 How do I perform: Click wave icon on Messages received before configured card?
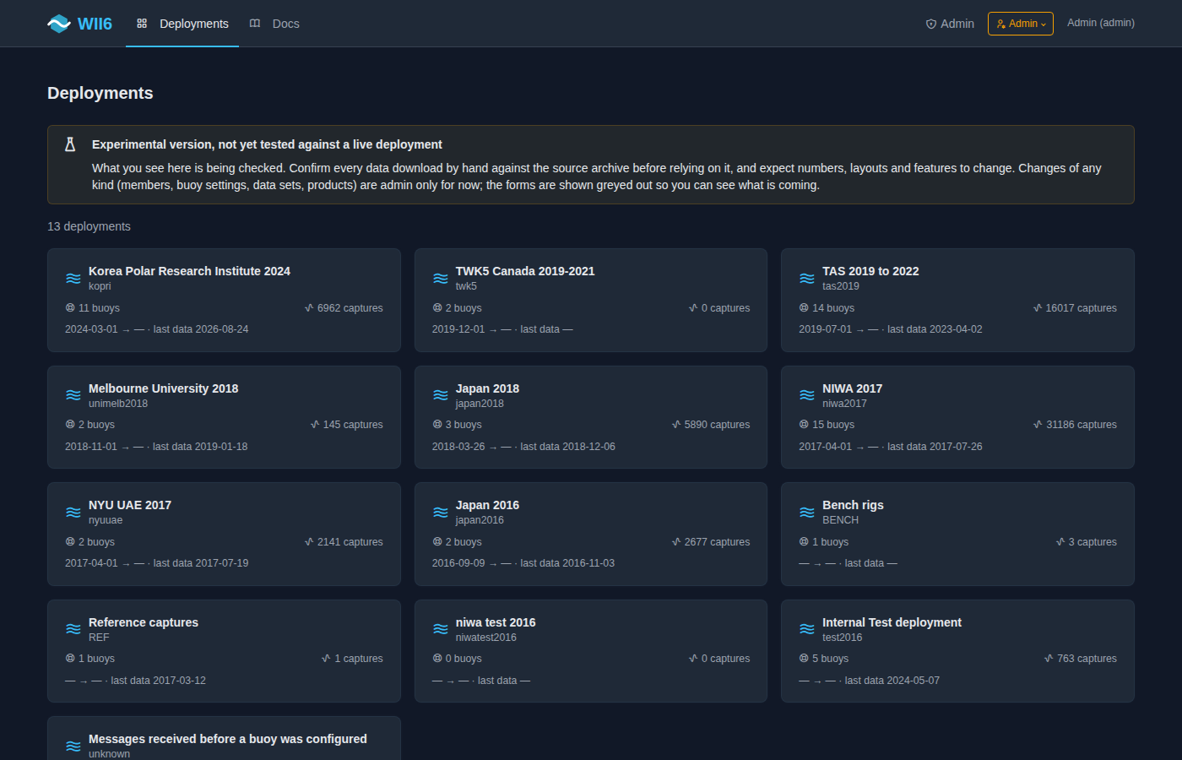tap(73, 746)
